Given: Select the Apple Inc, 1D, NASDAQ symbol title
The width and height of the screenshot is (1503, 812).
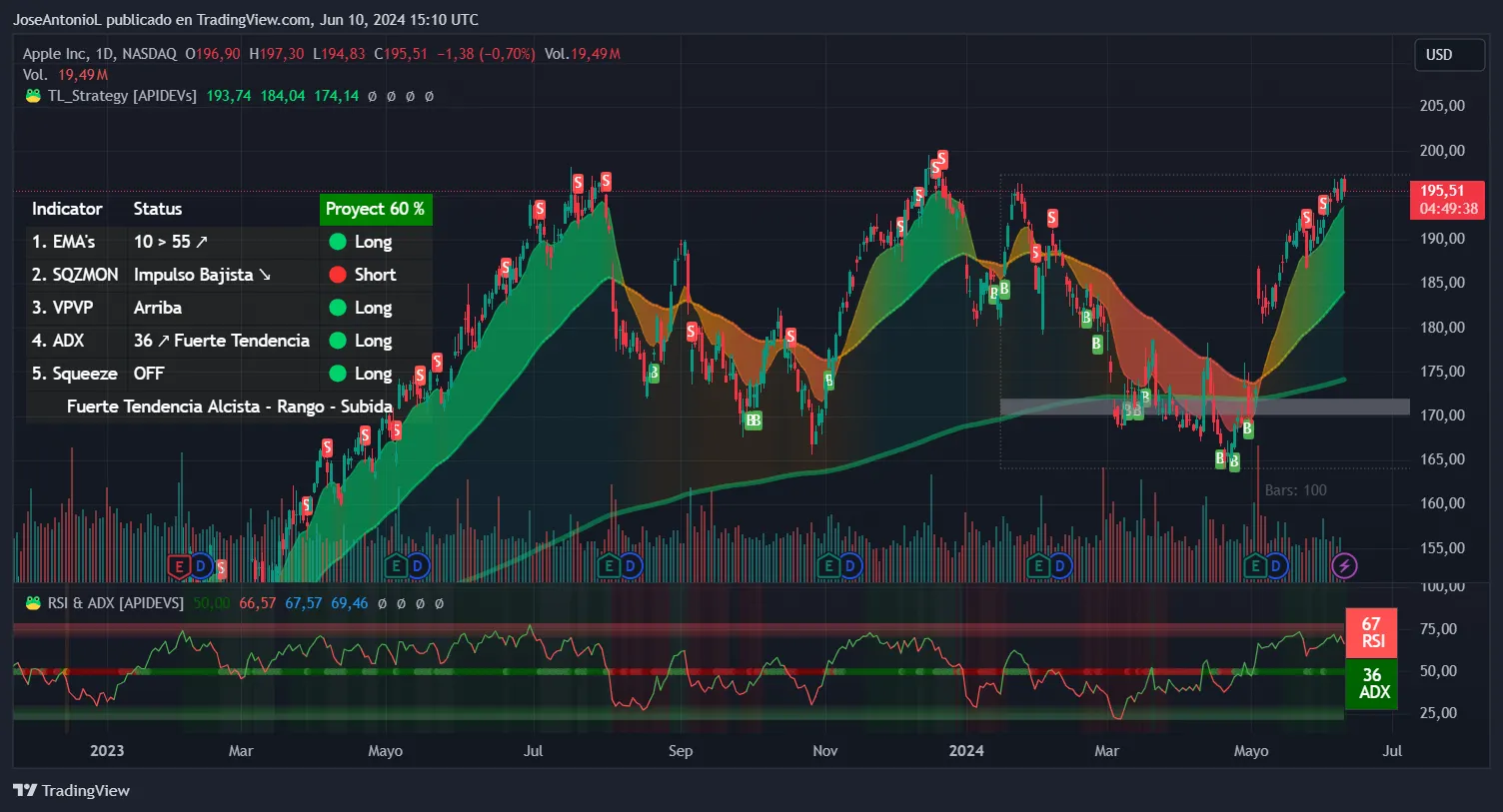Looking at the screenshot, I should point(98,53).
